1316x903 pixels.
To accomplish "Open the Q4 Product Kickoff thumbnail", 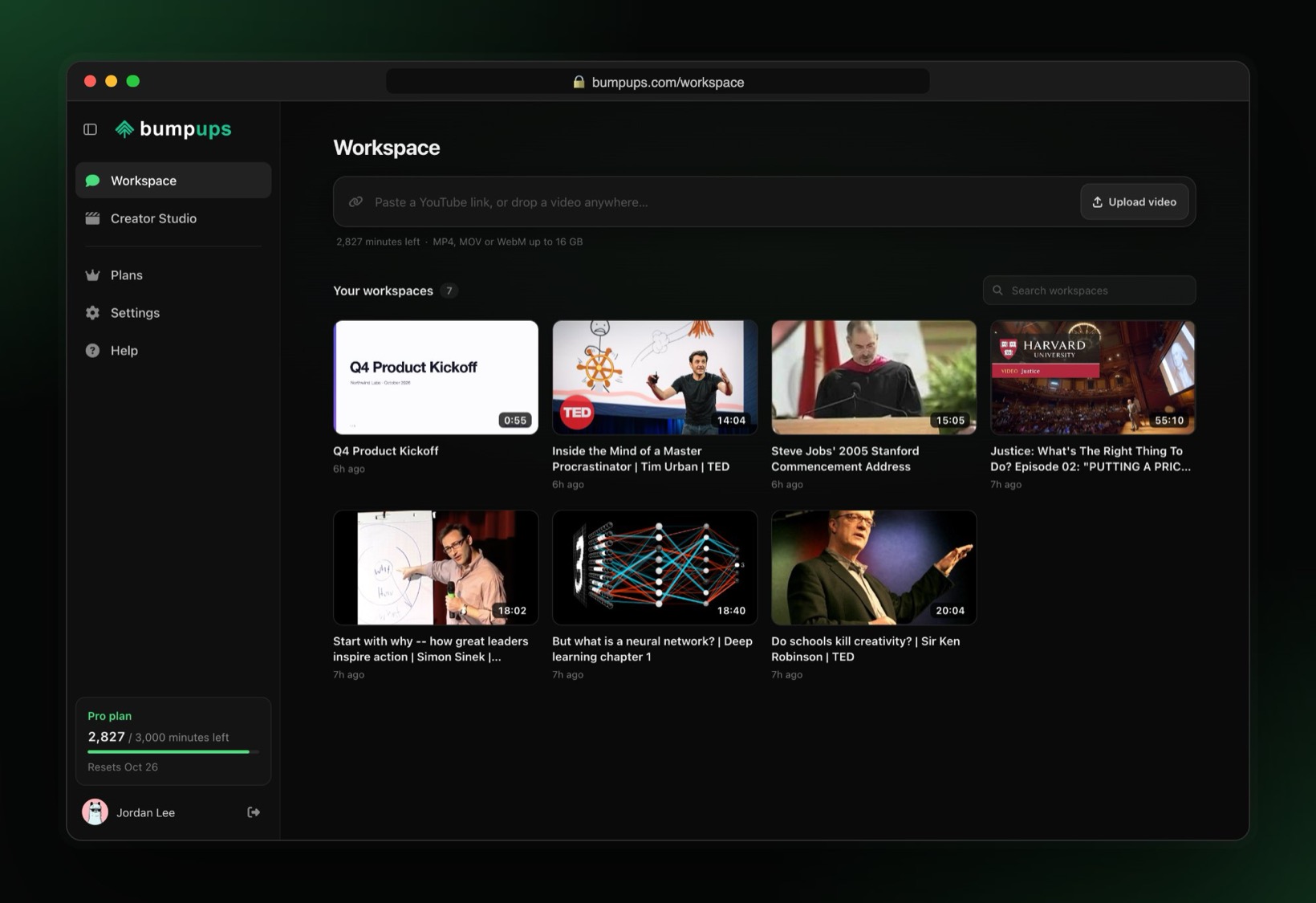I will point(436,377).
